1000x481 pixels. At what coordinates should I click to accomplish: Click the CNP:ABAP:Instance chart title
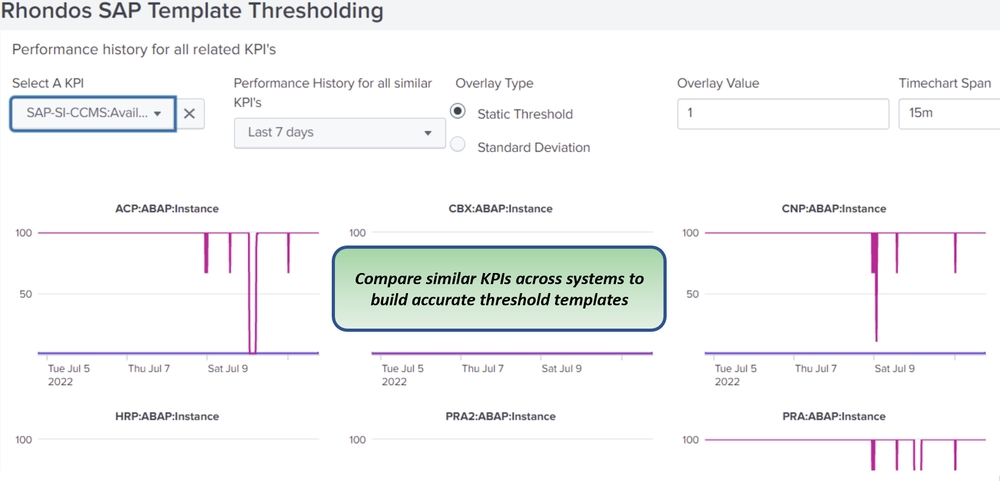point(834,209)
